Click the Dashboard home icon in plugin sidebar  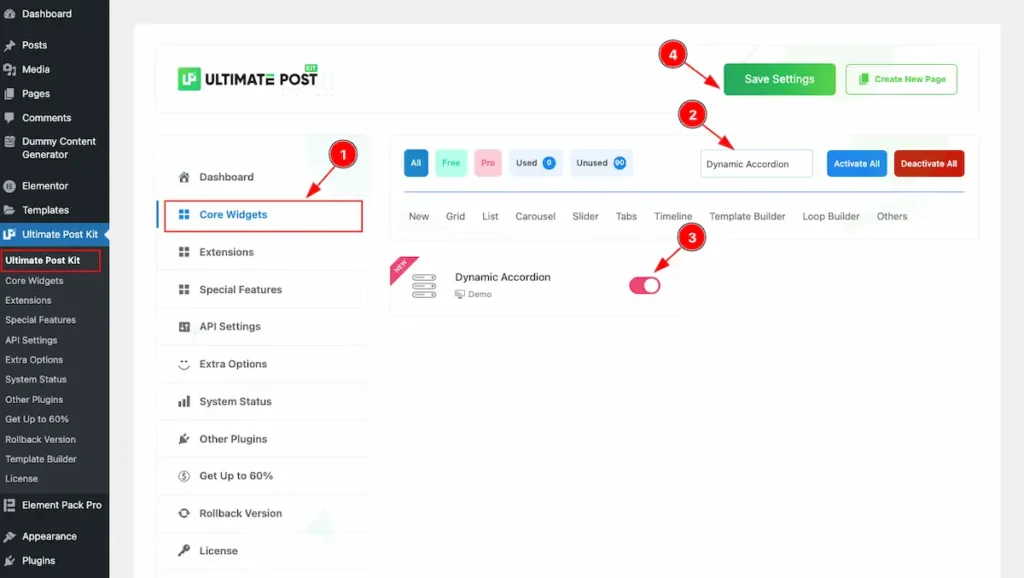[184, 177]
